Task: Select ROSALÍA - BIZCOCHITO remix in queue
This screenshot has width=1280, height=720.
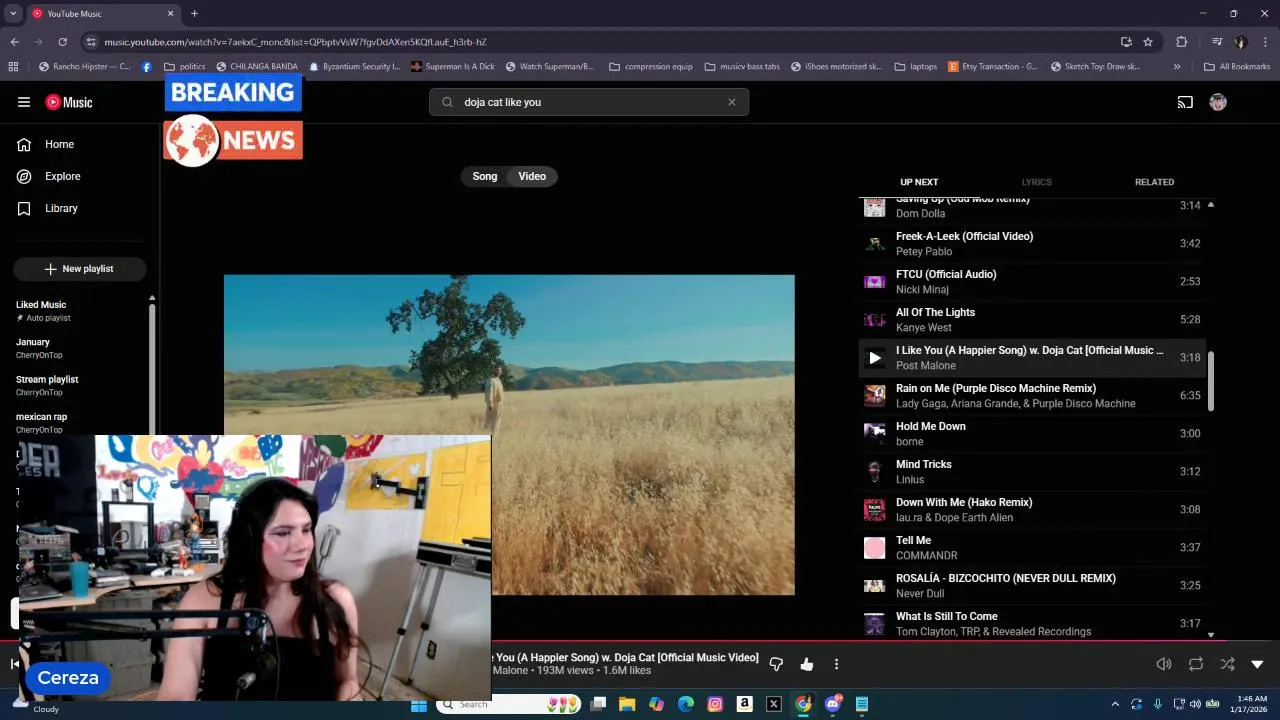Action: (1032, 586)
